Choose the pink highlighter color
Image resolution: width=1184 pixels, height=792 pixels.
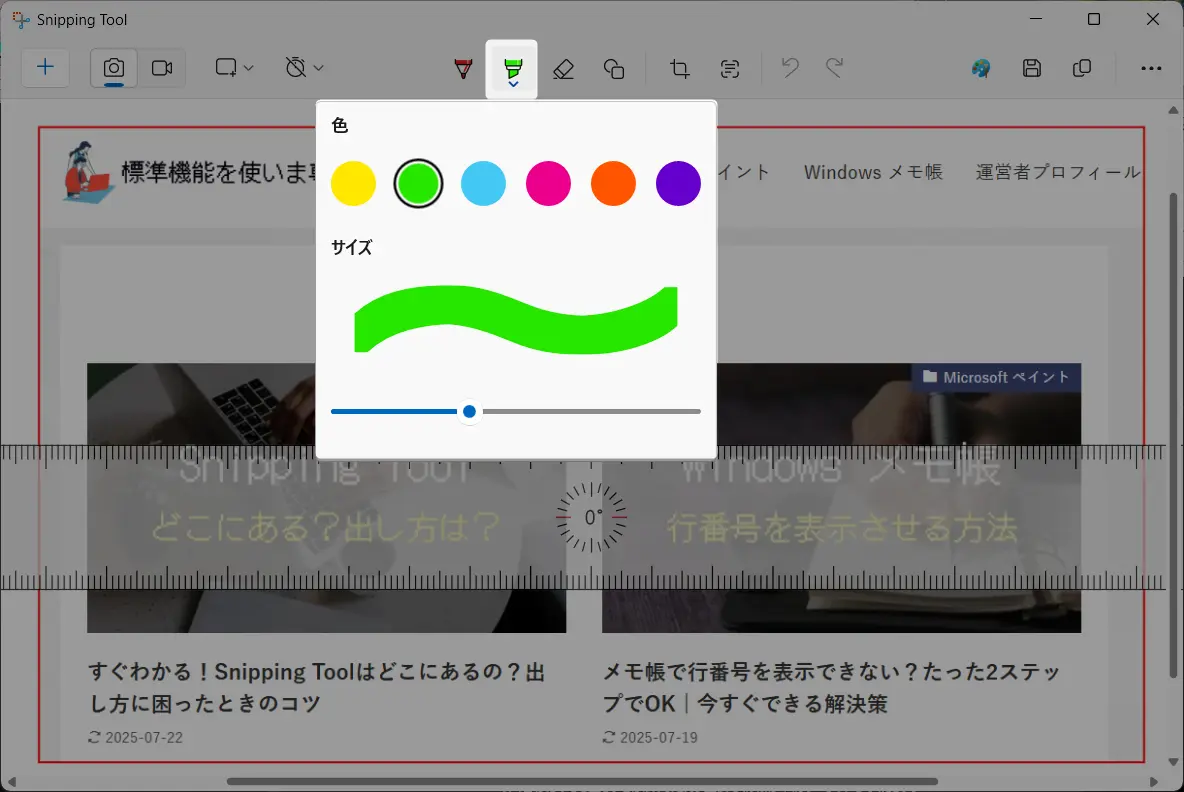pyautogui.click(x=548, y=183)
